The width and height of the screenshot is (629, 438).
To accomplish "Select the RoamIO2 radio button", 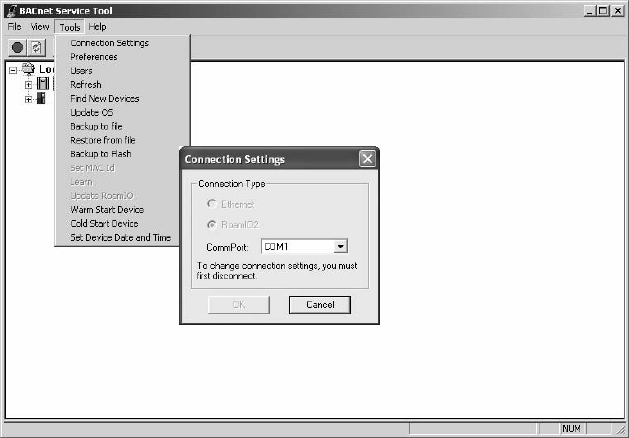I will coord(211,225).
